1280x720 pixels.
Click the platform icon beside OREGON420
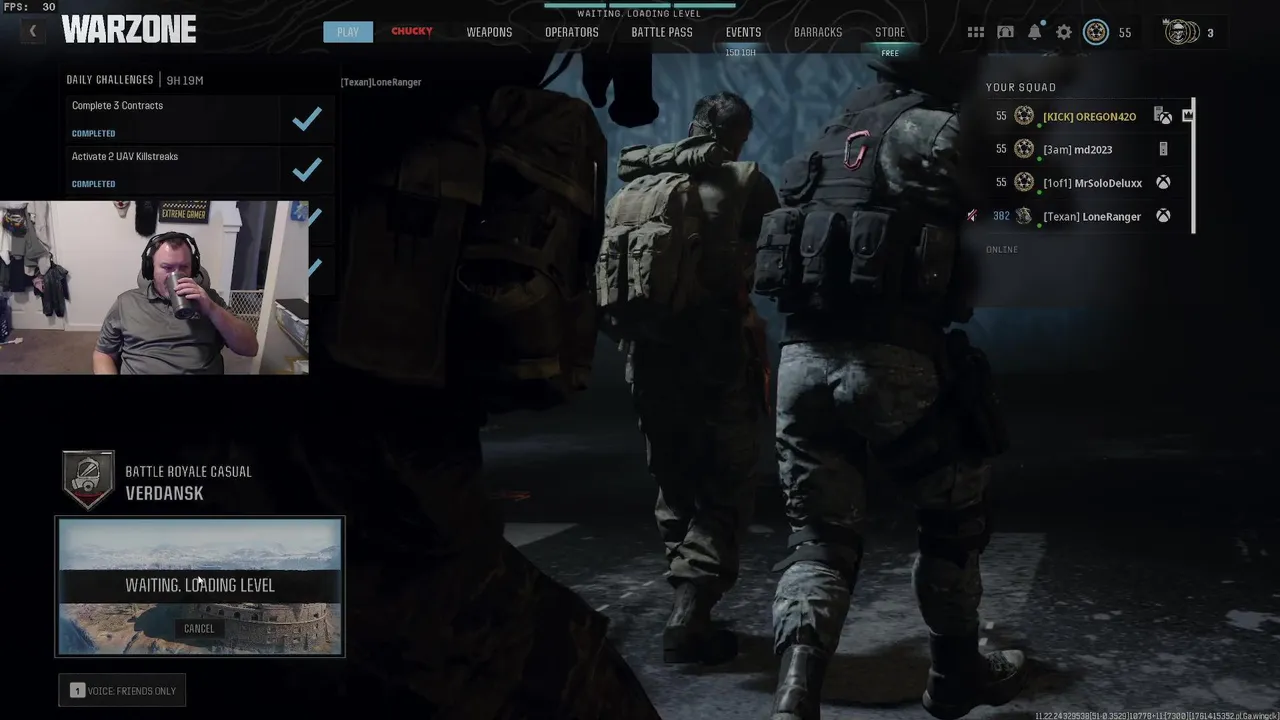pyautogui.click(x=1163, y=116)
